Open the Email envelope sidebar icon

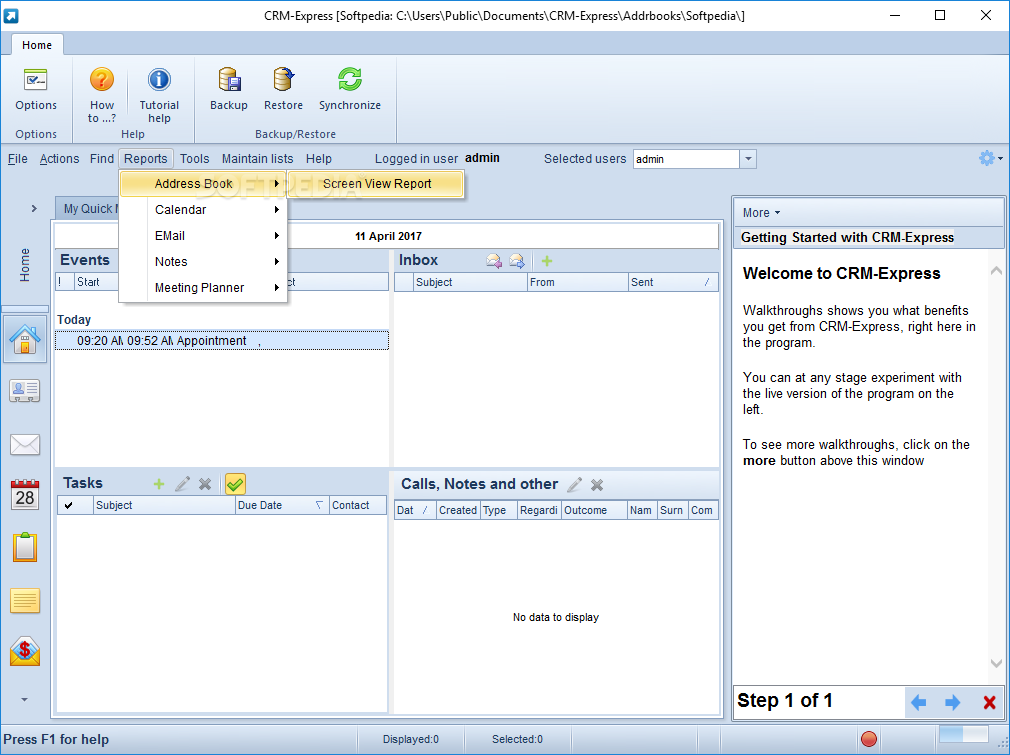[24, 444]
